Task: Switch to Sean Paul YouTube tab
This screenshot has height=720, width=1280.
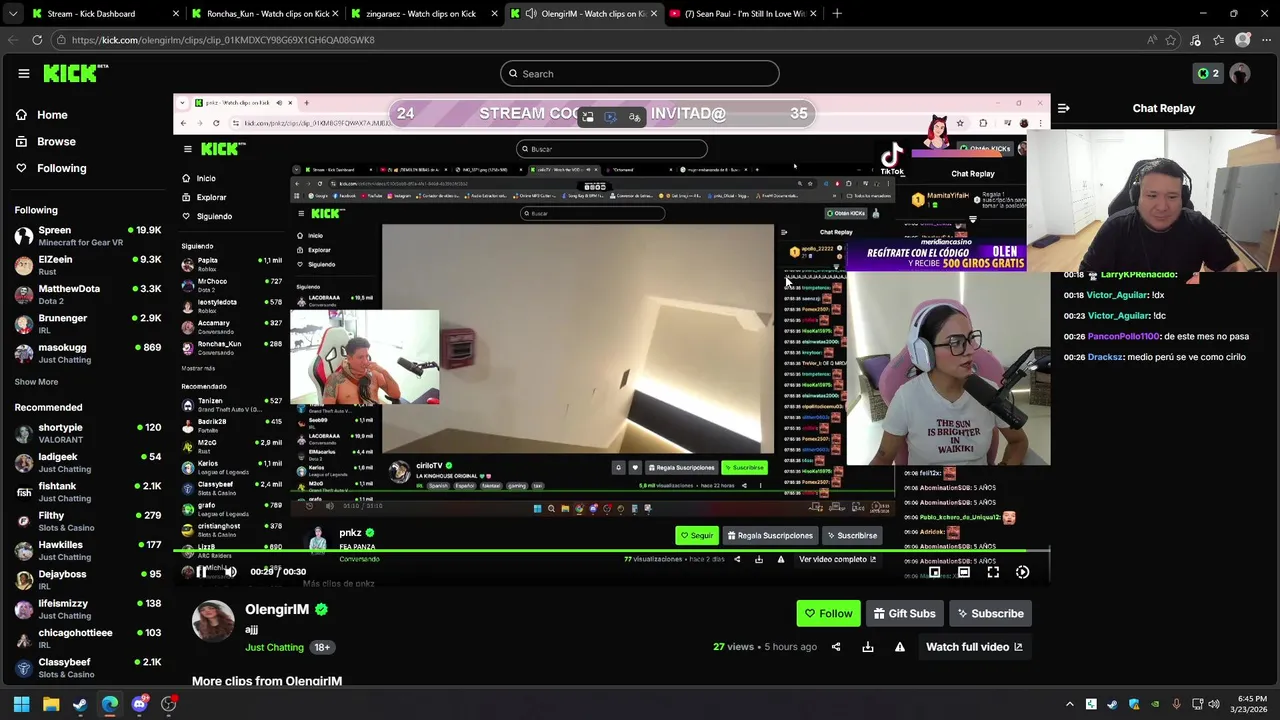Action: click(x=743, y=14)
